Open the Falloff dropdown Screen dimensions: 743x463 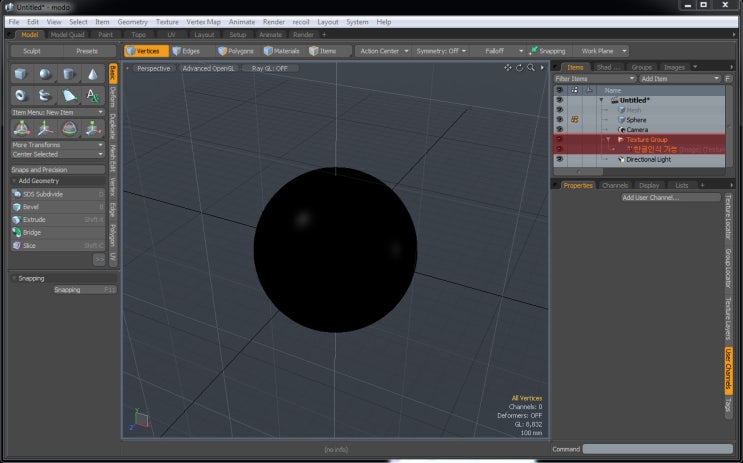(x=498, y=51)
